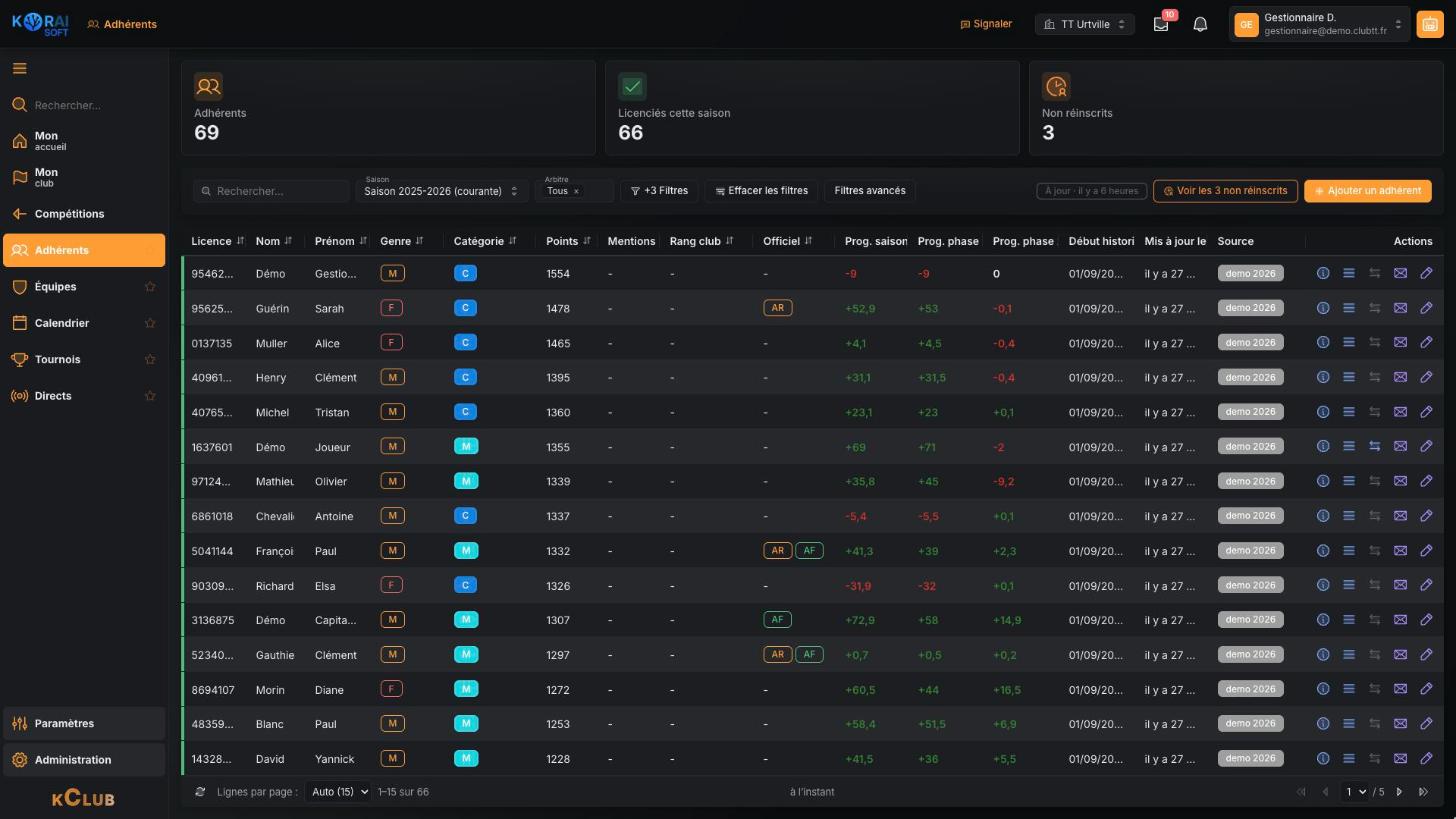Toggle favorite star for Directs
The height and width of the screenshot is (819, 1456).
tap(150, 396)
